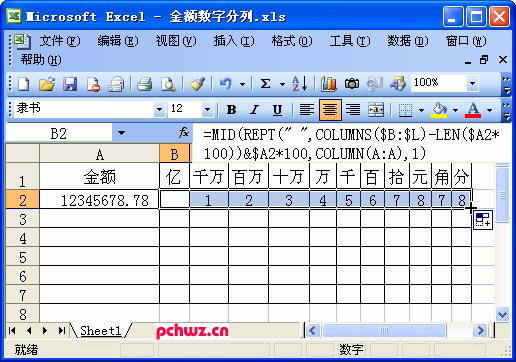Click the Camera tool icon
The width and height of the screenshot is (516, 362).
click(352, 84)
